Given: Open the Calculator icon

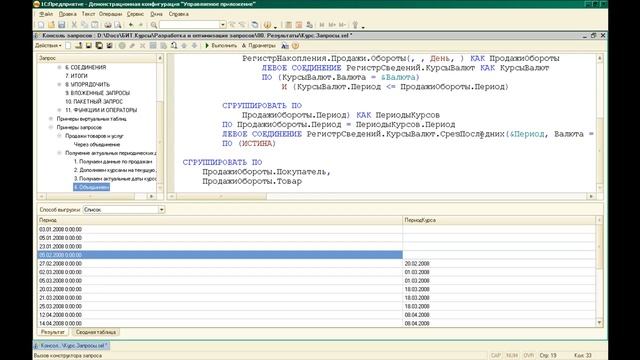Looking at the screenshot, I should tap(289, 25).
